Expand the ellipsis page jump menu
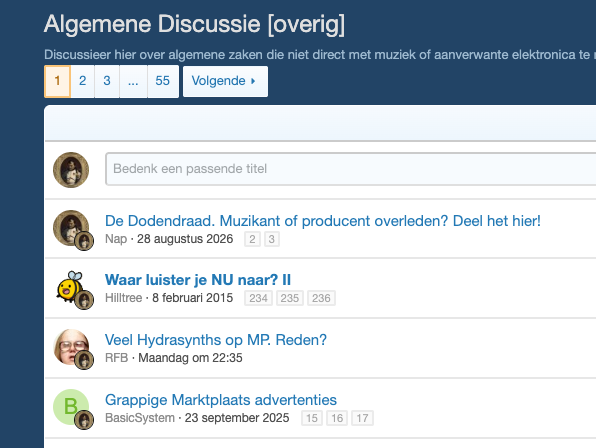This screenshot has height=448, width=596. (x=133, y=81)
